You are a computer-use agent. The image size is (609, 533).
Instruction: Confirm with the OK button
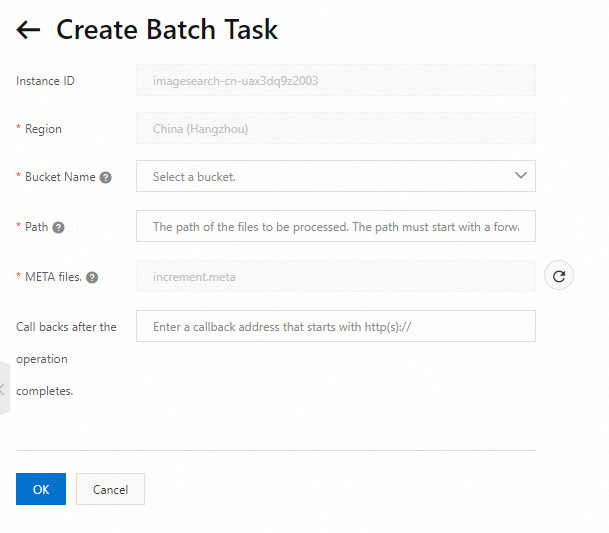coord(41,489)
